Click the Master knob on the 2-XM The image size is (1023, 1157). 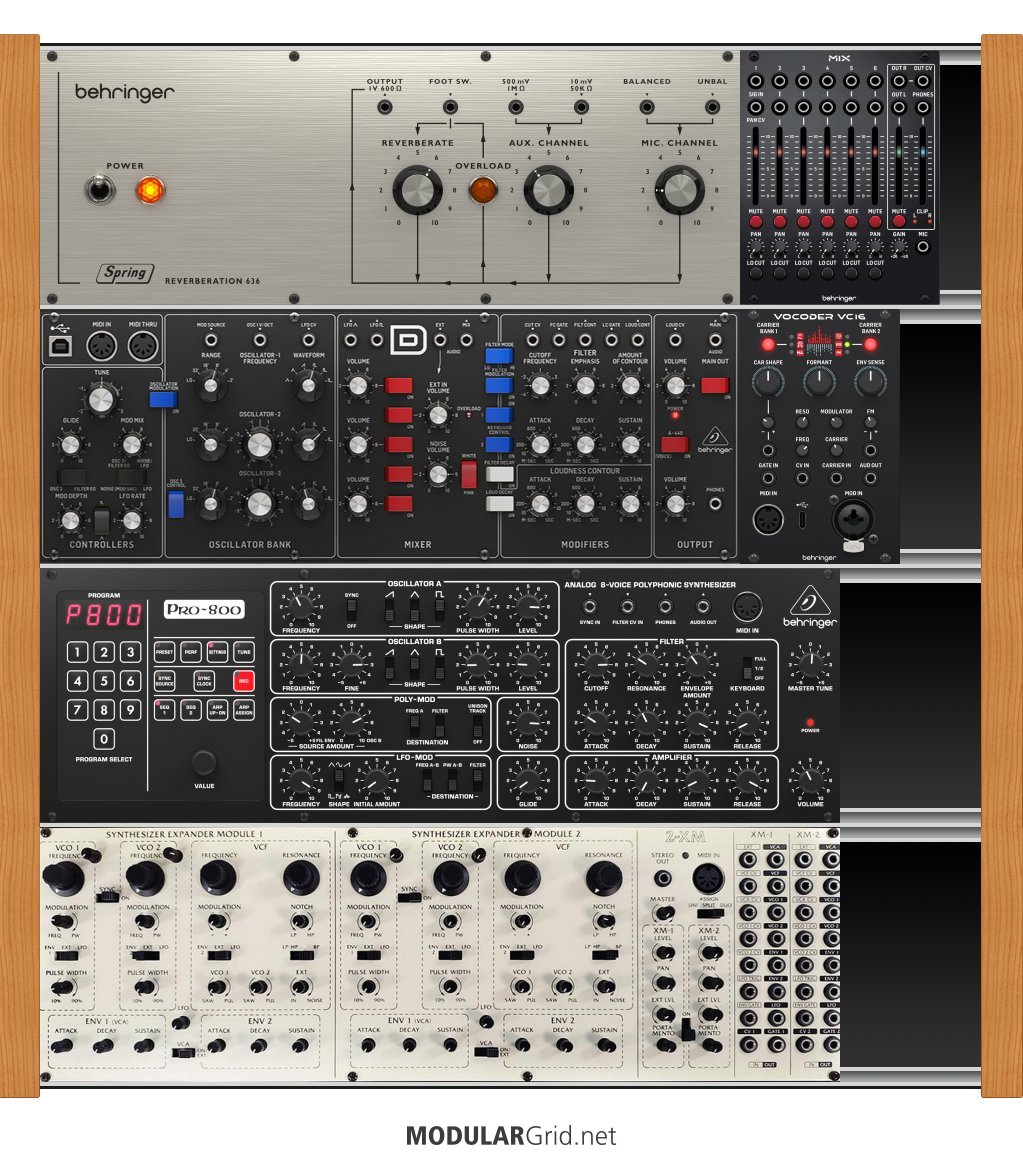[664, 913]
